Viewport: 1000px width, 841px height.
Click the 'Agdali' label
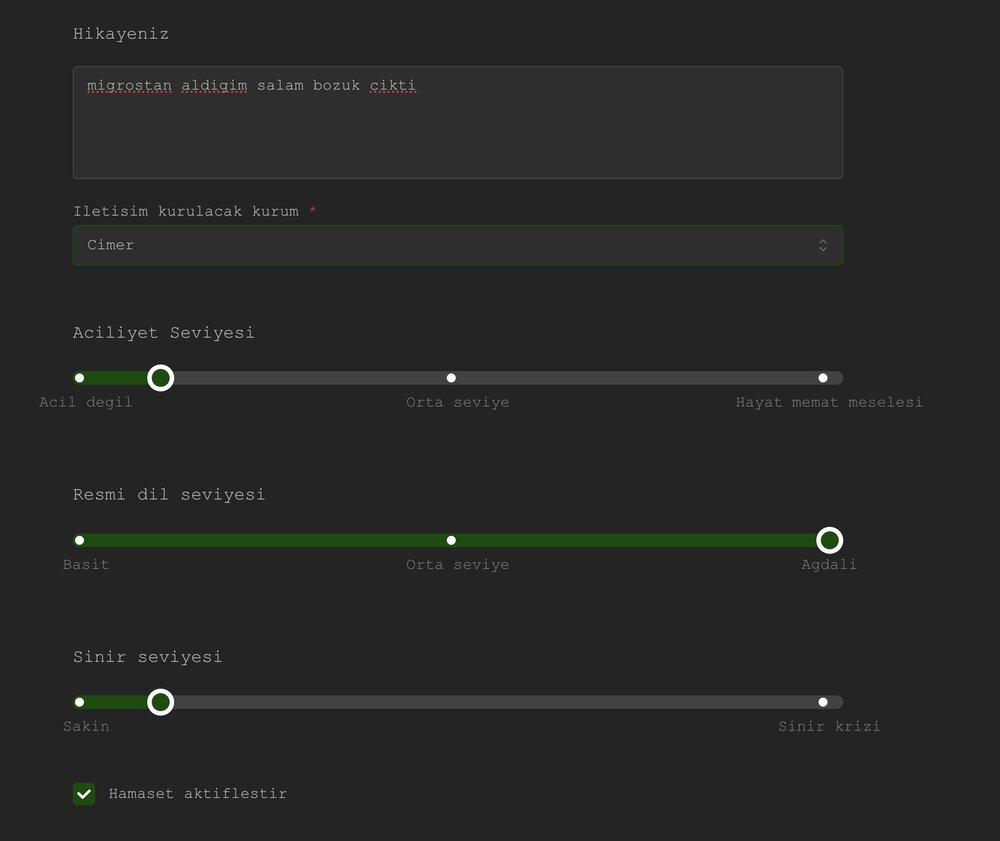829,564
